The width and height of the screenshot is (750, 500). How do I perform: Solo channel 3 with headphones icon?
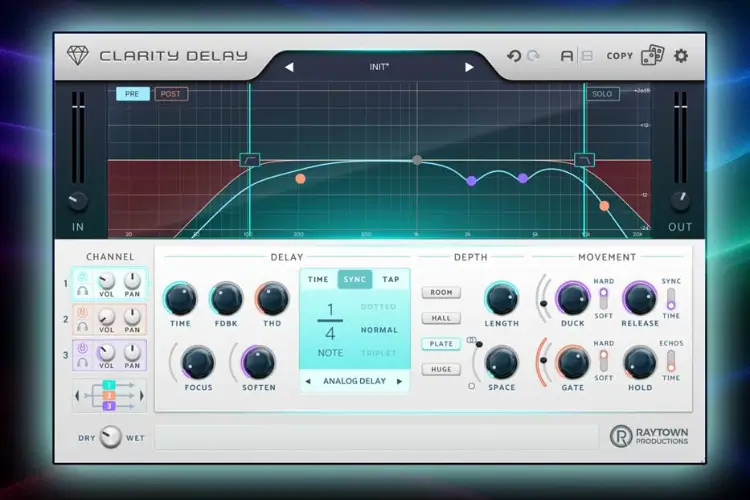tap(83, 362)
